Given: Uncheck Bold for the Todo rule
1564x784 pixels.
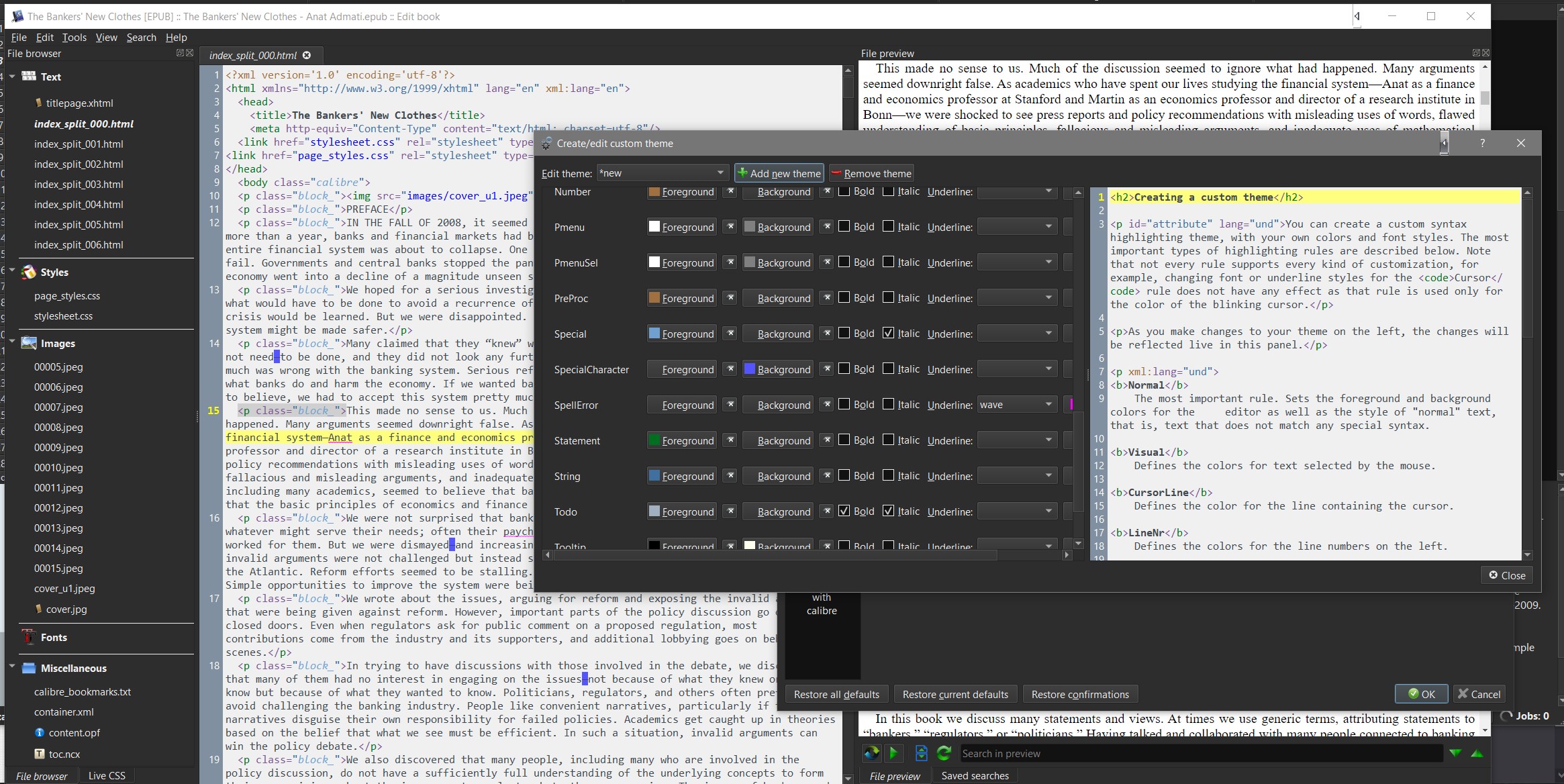Looking at the screenshot, I should 844,511.
